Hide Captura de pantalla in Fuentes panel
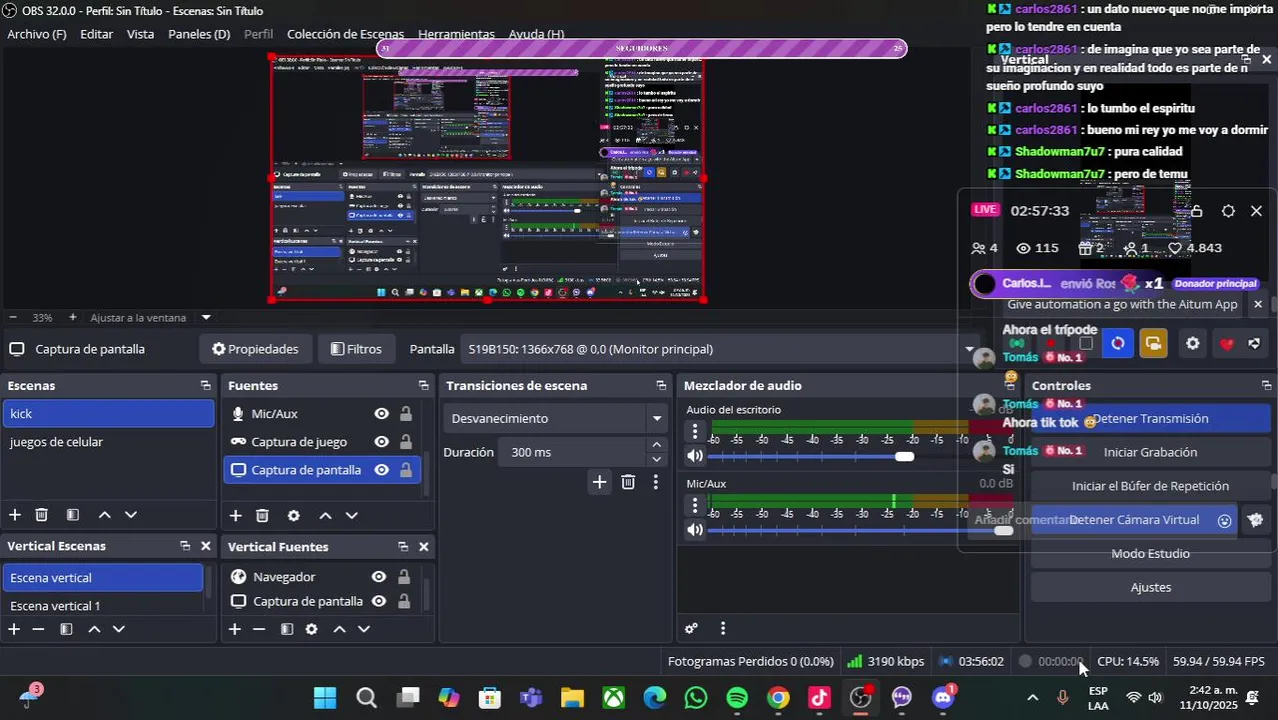The height and width of the screenshot is (720, 1278). 381,469
